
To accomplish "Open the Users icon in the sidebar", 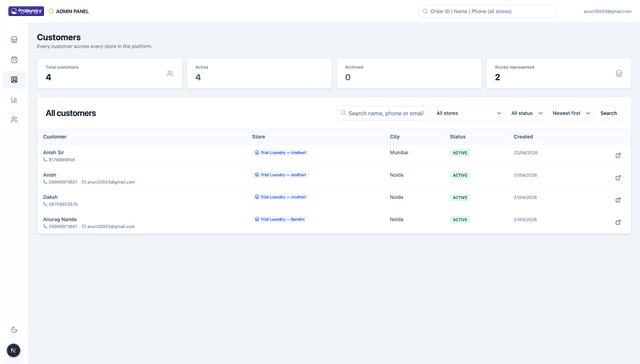I will coord(14,120).
